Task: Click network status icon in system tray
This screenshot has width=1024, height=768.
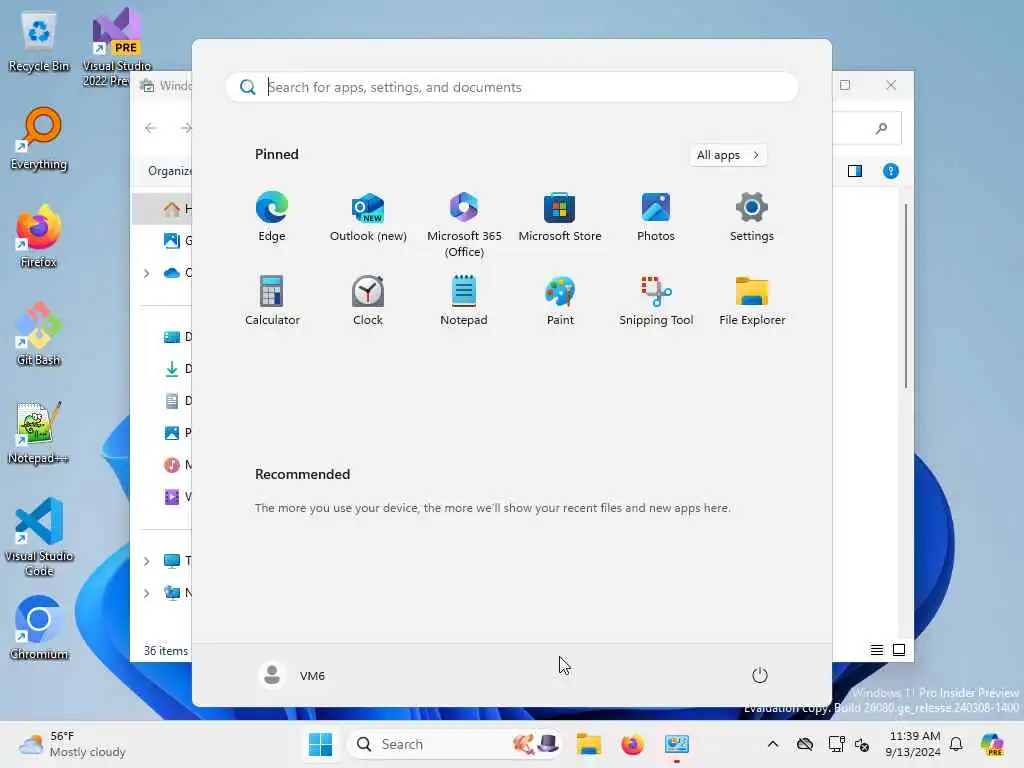Action: pyautogui.click(x=837, y=744)
